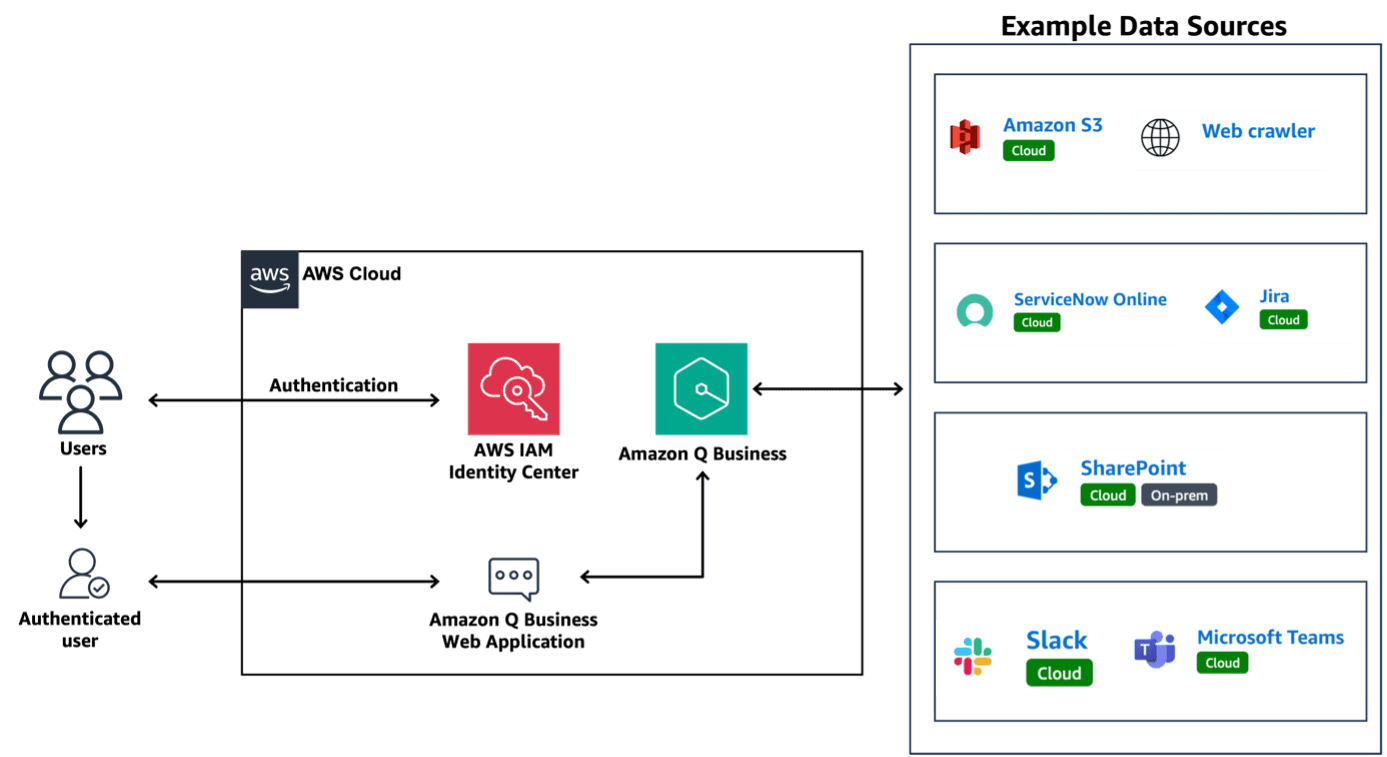Click the 'Users' label

point(82,448)
